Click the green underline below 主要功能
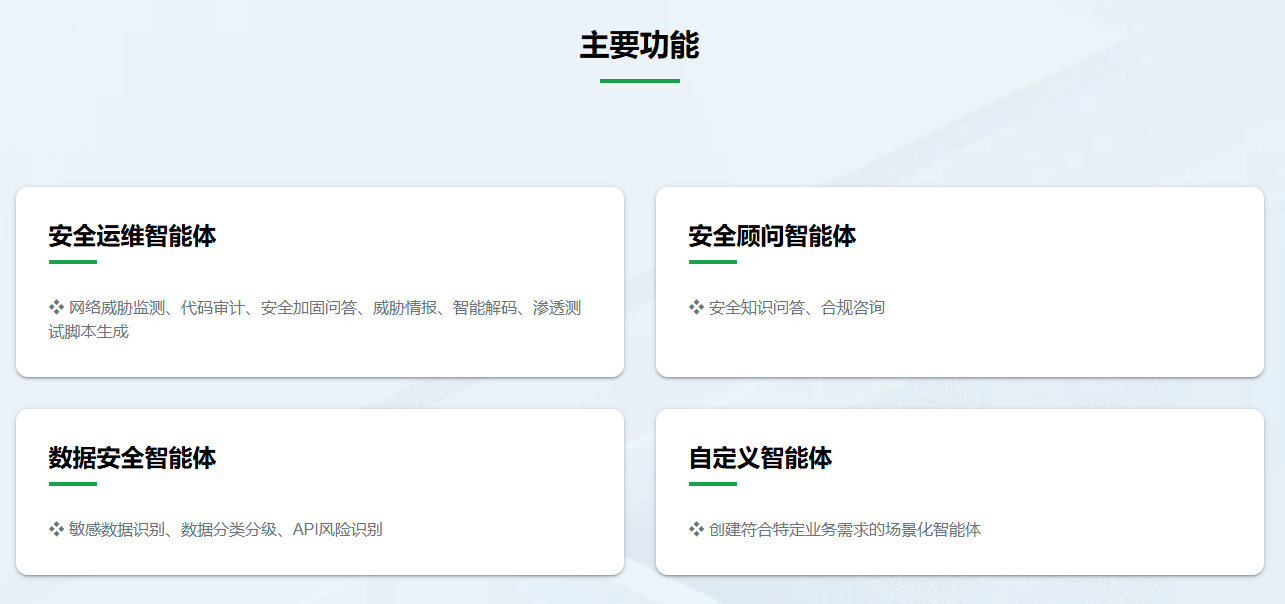This screenshot has height=604, width=1285. [x=639, y=81]
